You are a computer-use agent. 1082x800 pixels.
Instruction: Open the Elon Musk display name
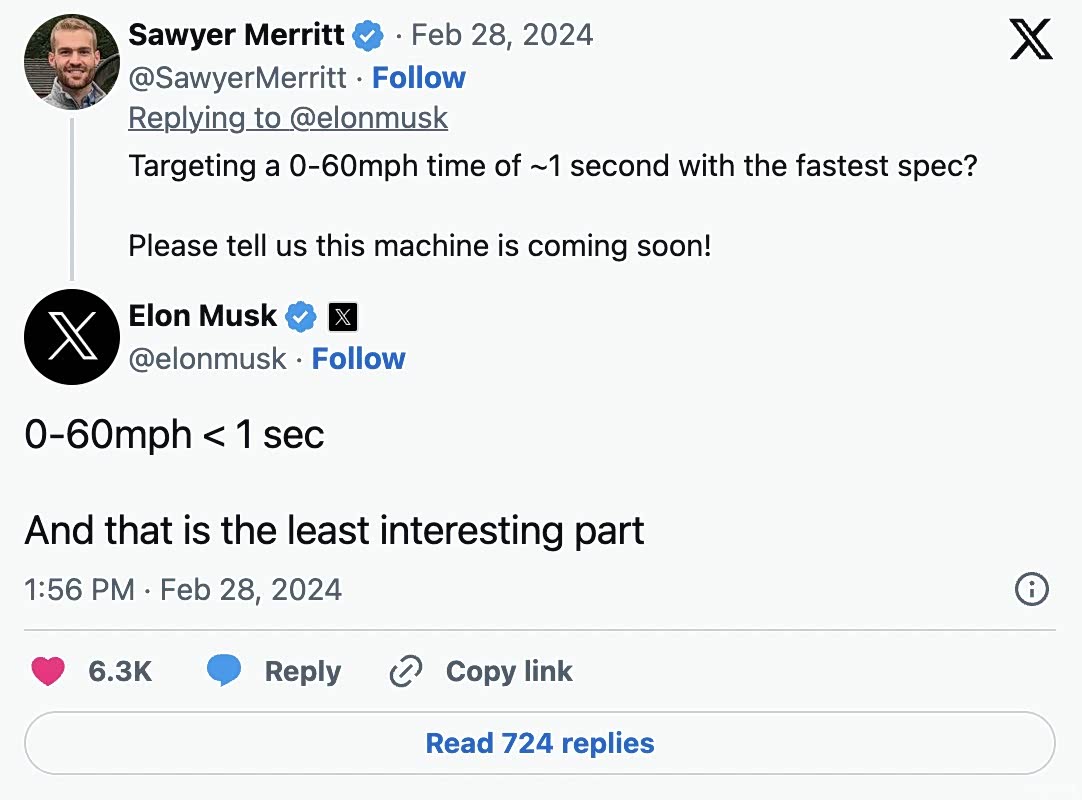coord(202,316)
